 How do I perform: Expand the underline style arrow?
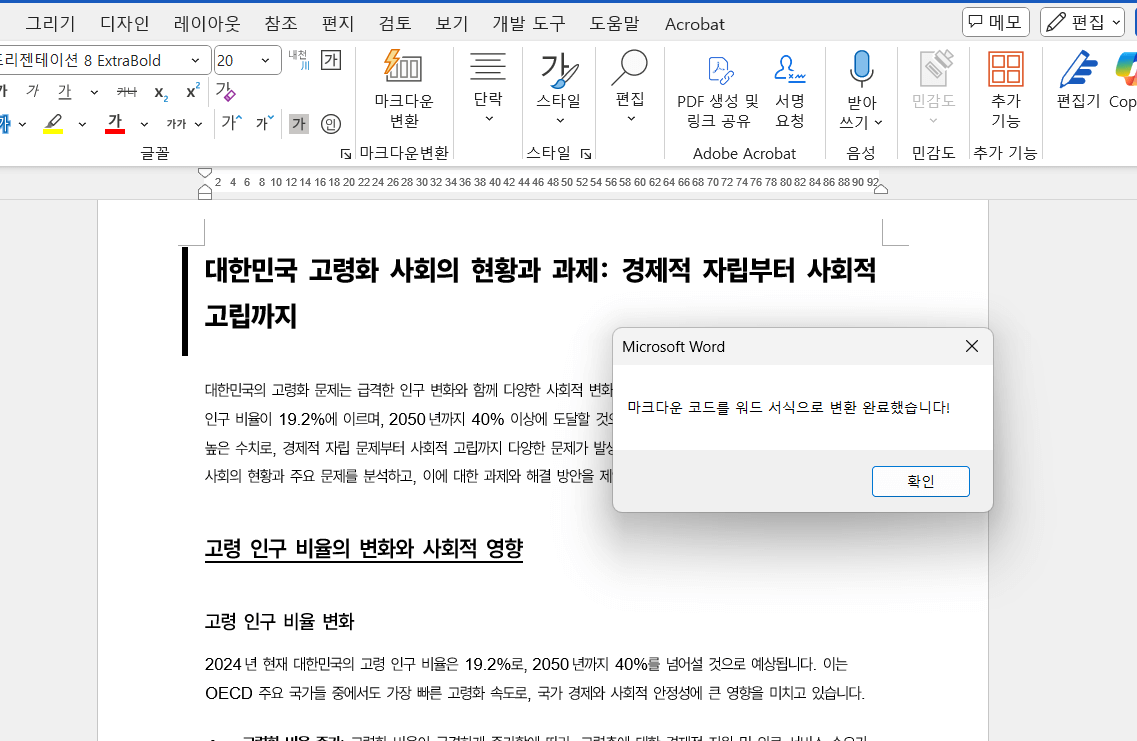[94, 92]
